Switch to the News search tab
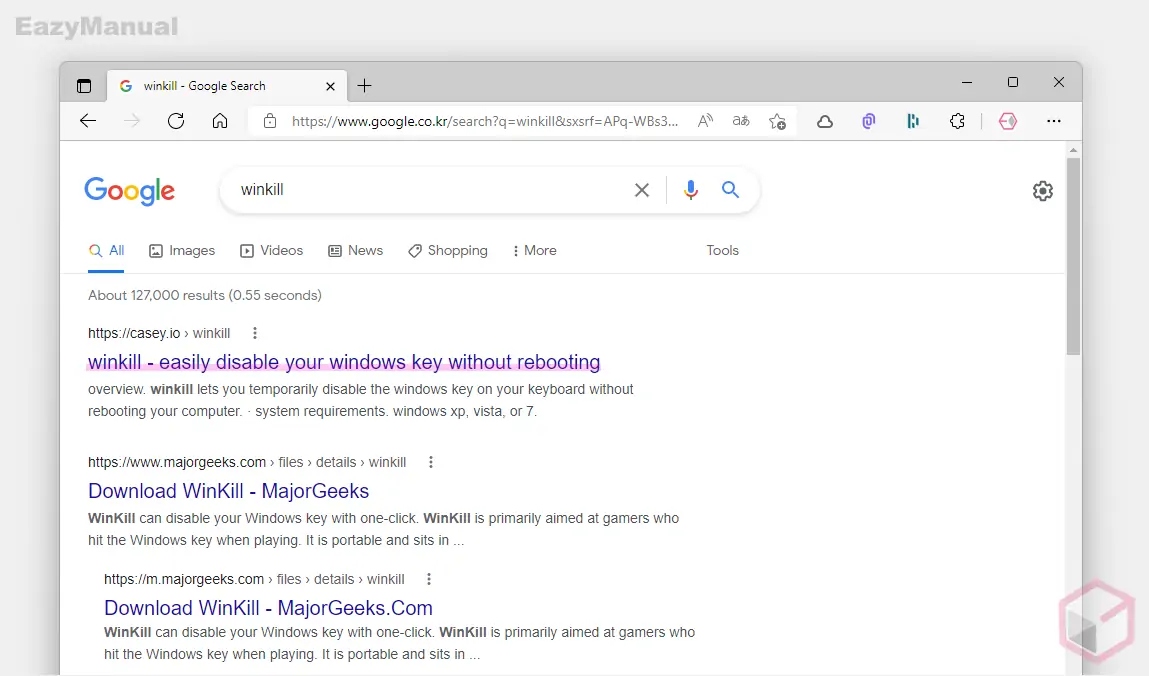The image size is (1149, 676). click(x=356, y=251)
